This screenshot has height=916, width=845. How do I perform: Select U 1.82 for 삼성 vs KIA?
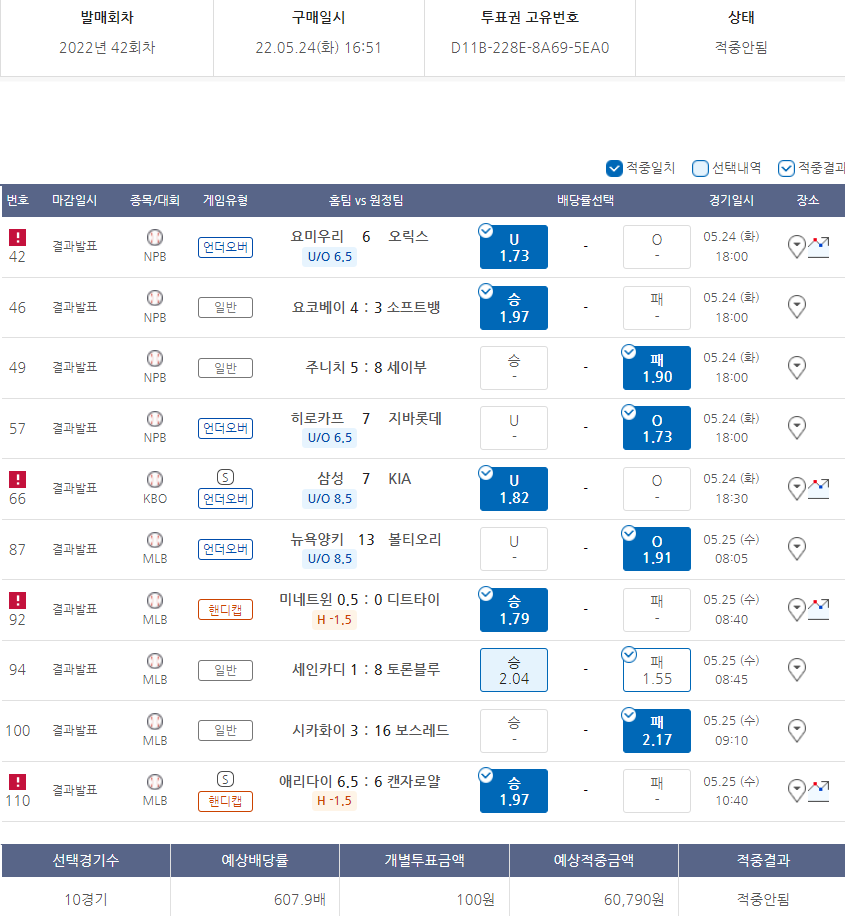click(514, 489)
